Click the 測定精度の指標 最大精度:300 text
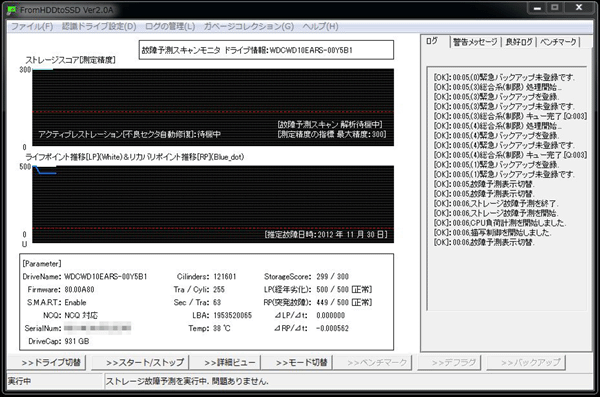The width and height of the screenshot is (600, 397). (x=331, y=134)
